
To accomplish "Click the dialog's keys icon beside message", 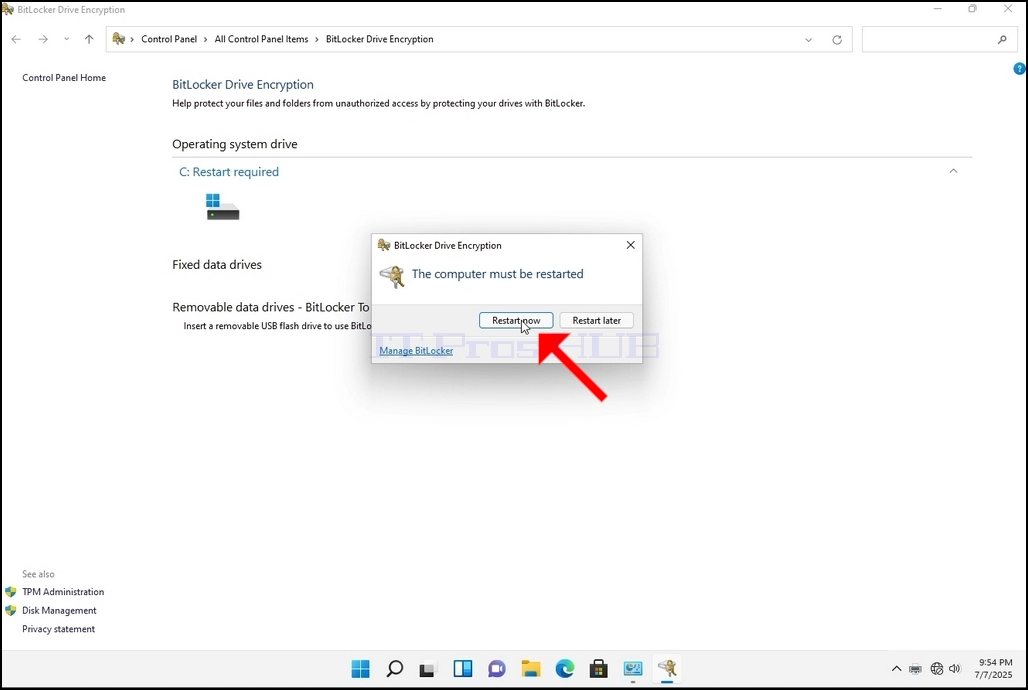I will pyautogui.click(x=393, y=276).
